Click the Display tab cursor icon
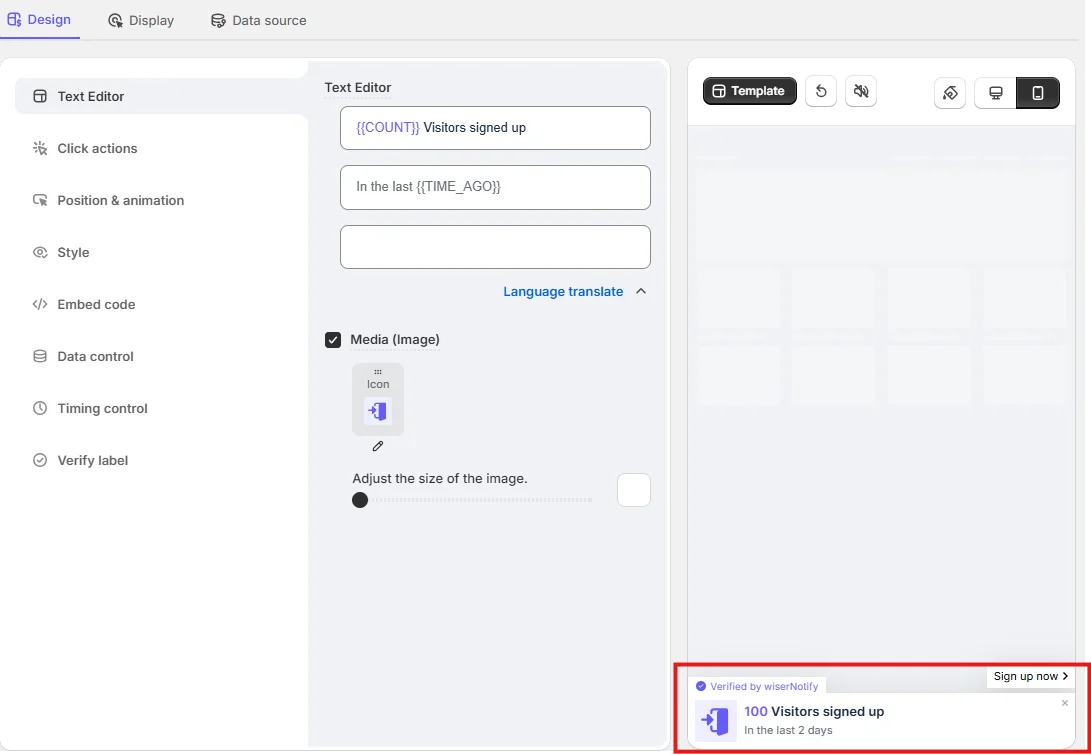Image resolution: width=1091 pixels, height=755 pixels. (x=116, y=21)
